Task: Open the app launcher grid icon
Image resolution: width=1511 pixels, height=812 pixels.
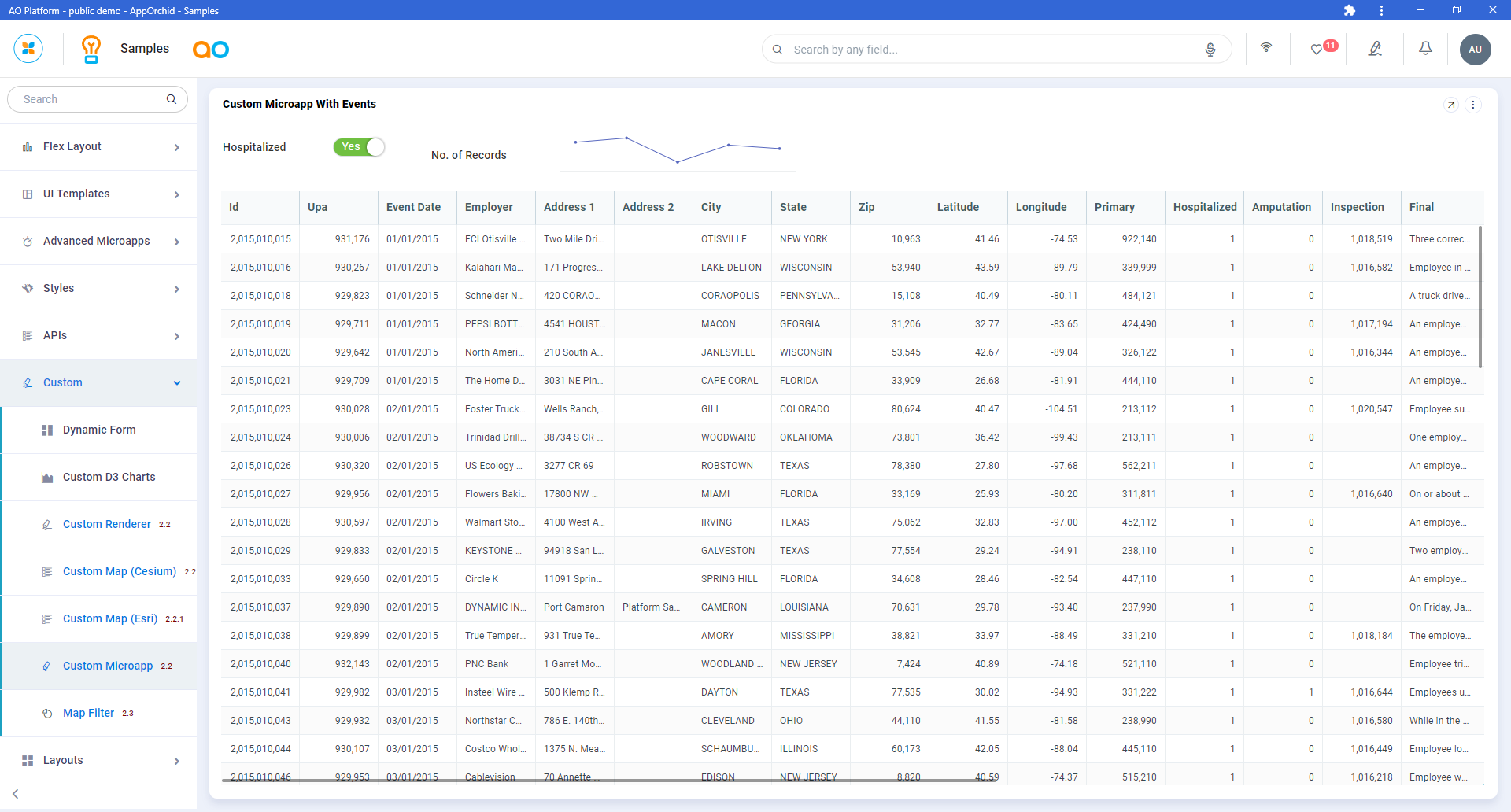Action: click(x=28, y=49)
